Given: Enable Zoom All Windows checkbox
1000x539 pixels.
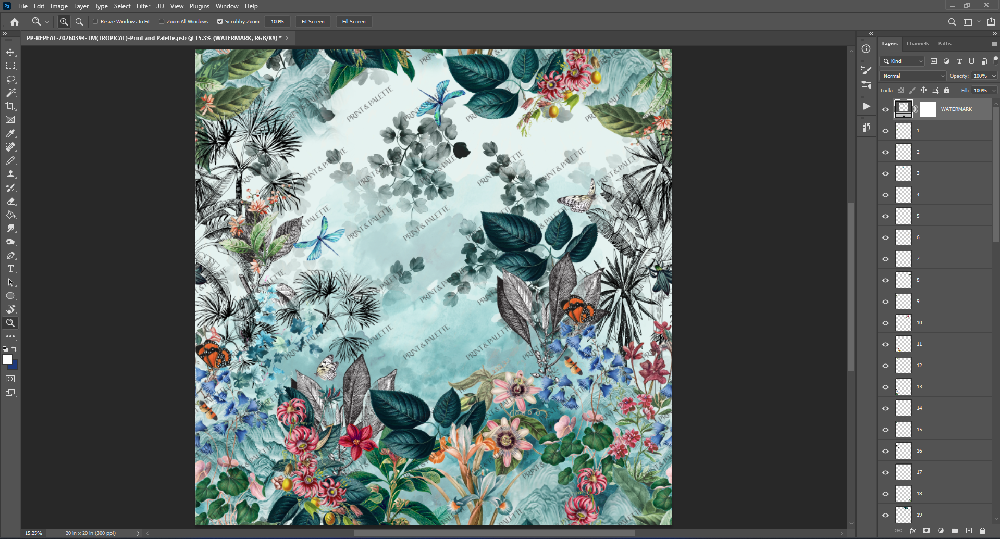Looking at the screenshot, I should (x=162, y=22).
